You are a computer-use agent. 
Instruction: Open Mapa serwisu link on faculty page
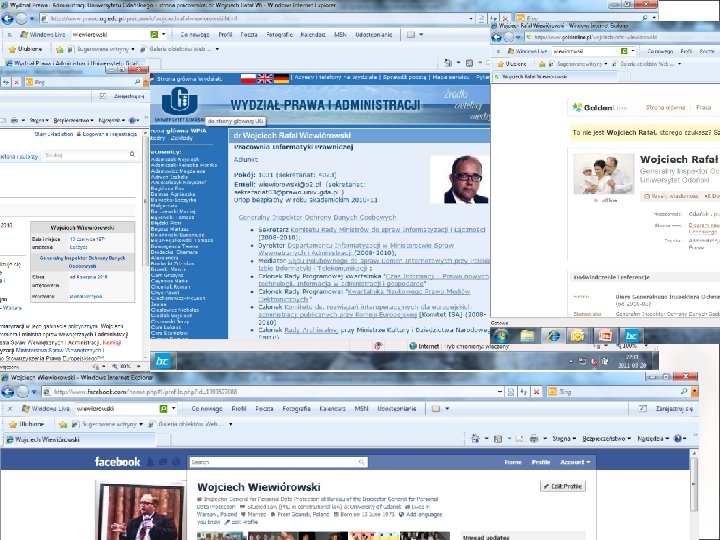[x=450, y=77]
